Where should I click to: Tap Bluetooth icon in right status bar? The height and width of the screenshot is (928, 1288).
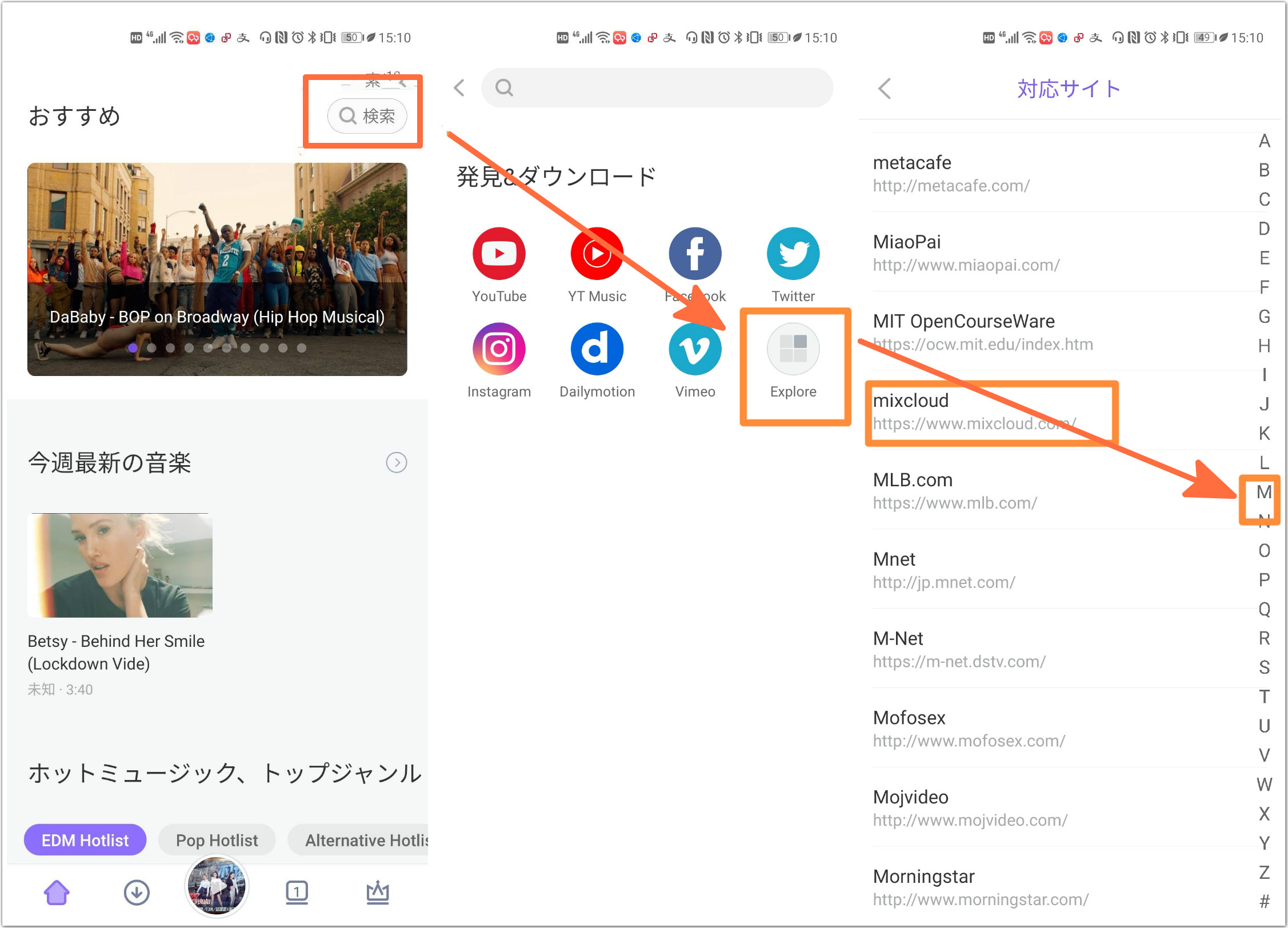click(x=1165, y=38)
